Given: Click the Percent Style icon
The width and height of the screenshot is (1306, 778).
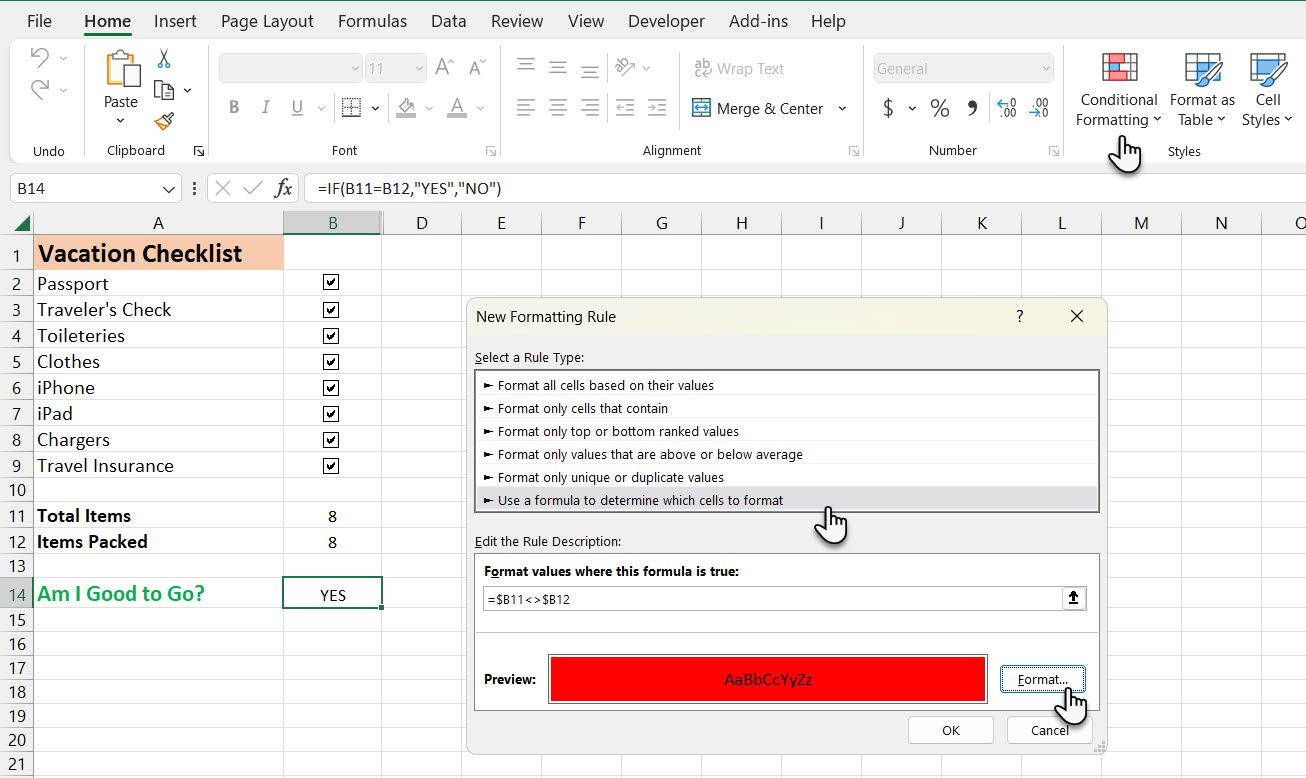Looking at the screenshot, I should pos(939,108).
